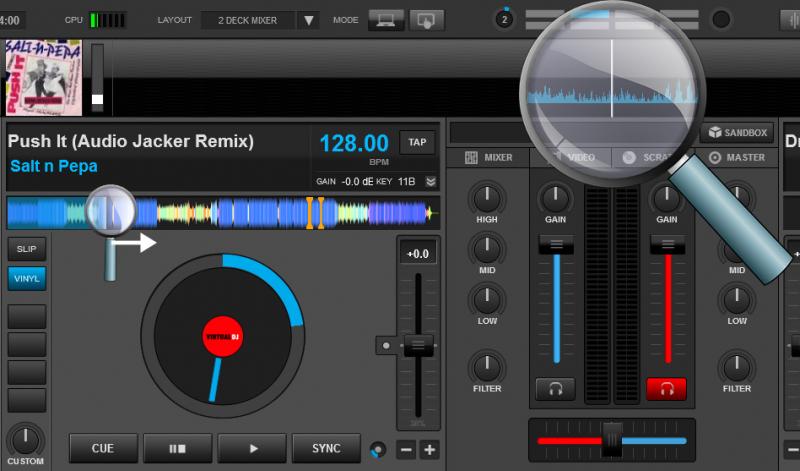This screenshot has width=800, height=471.
Task: Click the left channel blue volume fader handle
Action: coord(556,245)
